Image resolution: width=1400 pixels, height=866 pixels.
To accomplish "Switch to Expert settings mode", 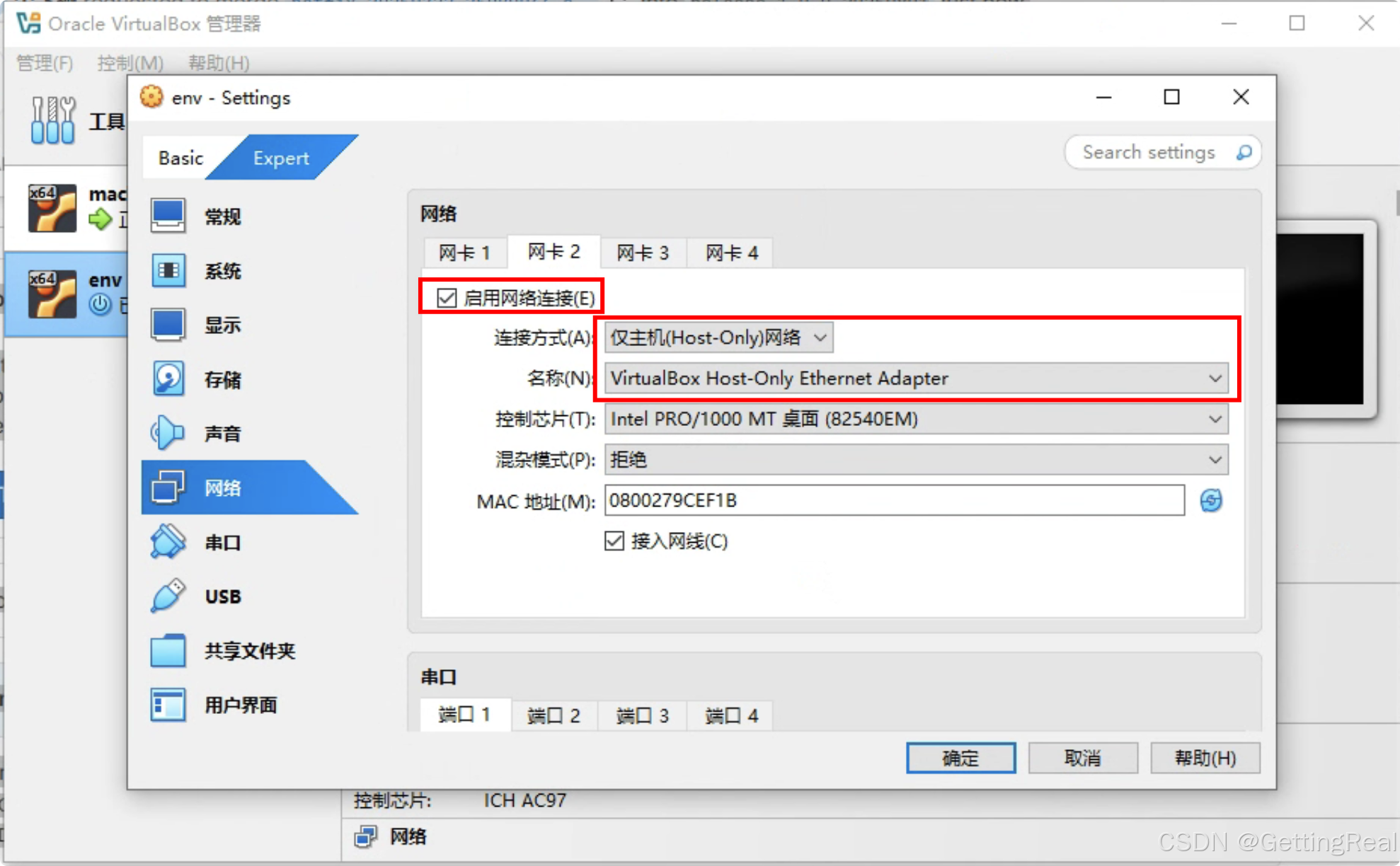I will pyautogui.click(x=281, y=158).
